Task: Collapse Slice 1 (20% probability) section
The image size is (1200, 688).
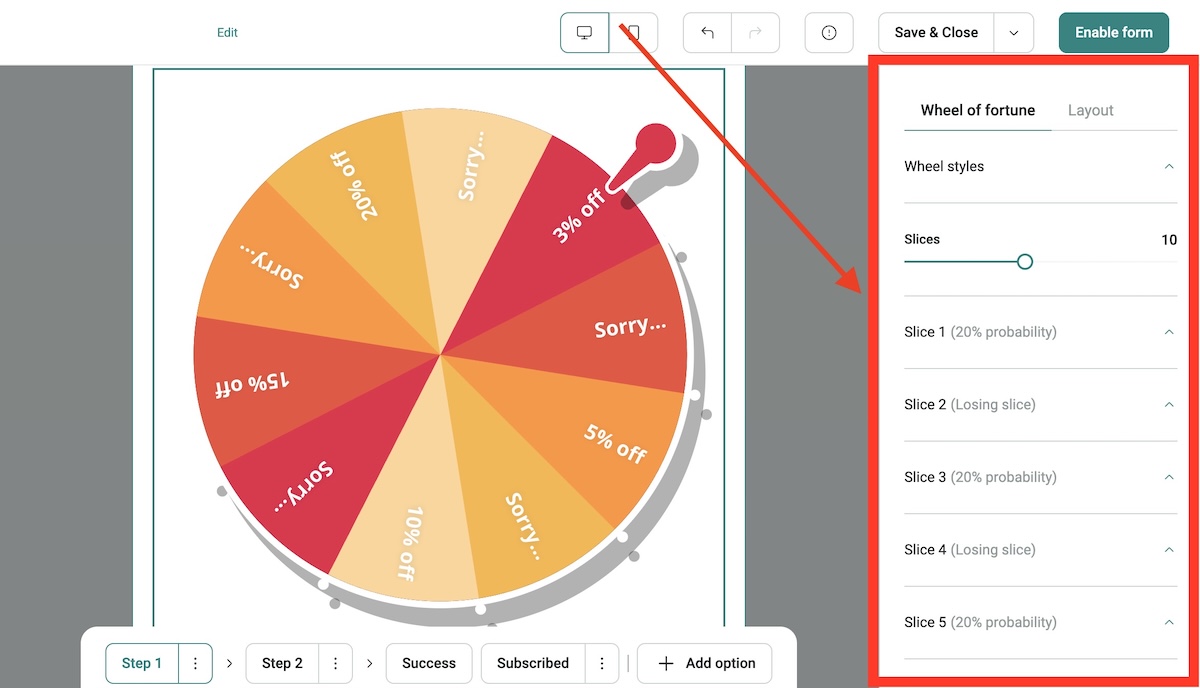Action: [x=1168, y=331]
